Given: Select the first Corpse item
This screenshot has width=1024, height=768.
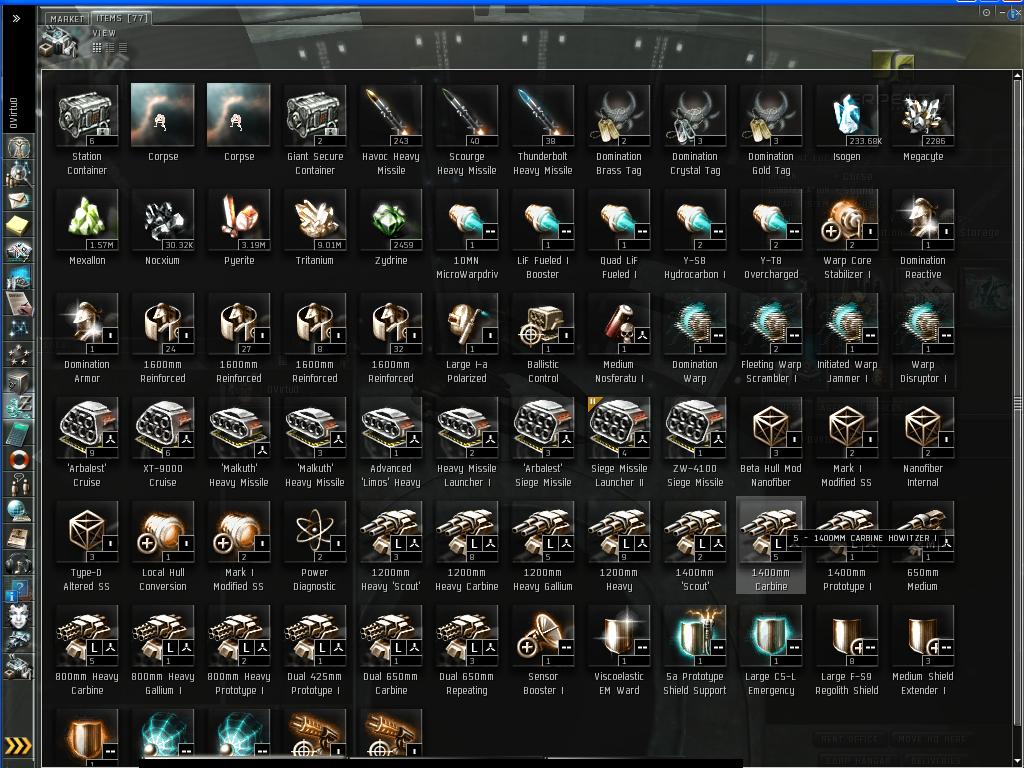Looking at the screenshot, I should tap(163, 123).
